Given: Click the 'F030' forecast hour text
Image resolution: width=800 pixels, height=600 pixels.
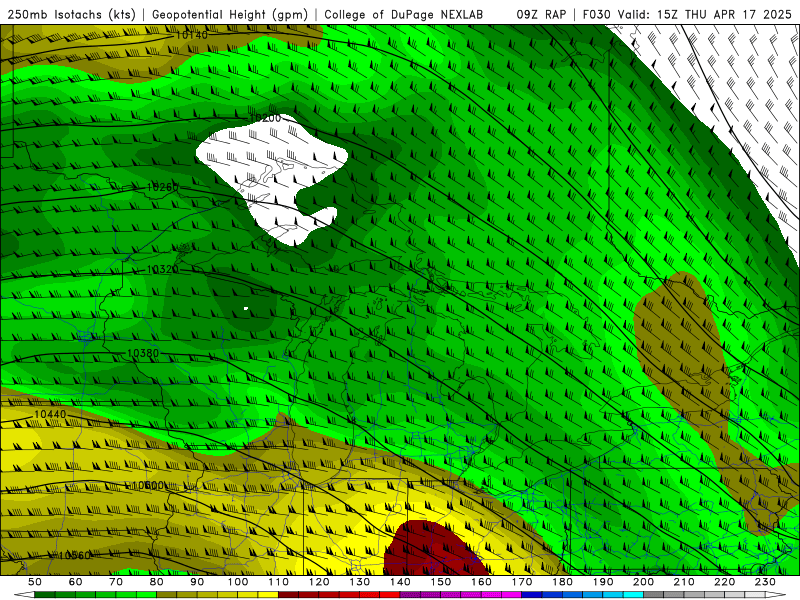Looking at the screenshot, I should [596, 14].
